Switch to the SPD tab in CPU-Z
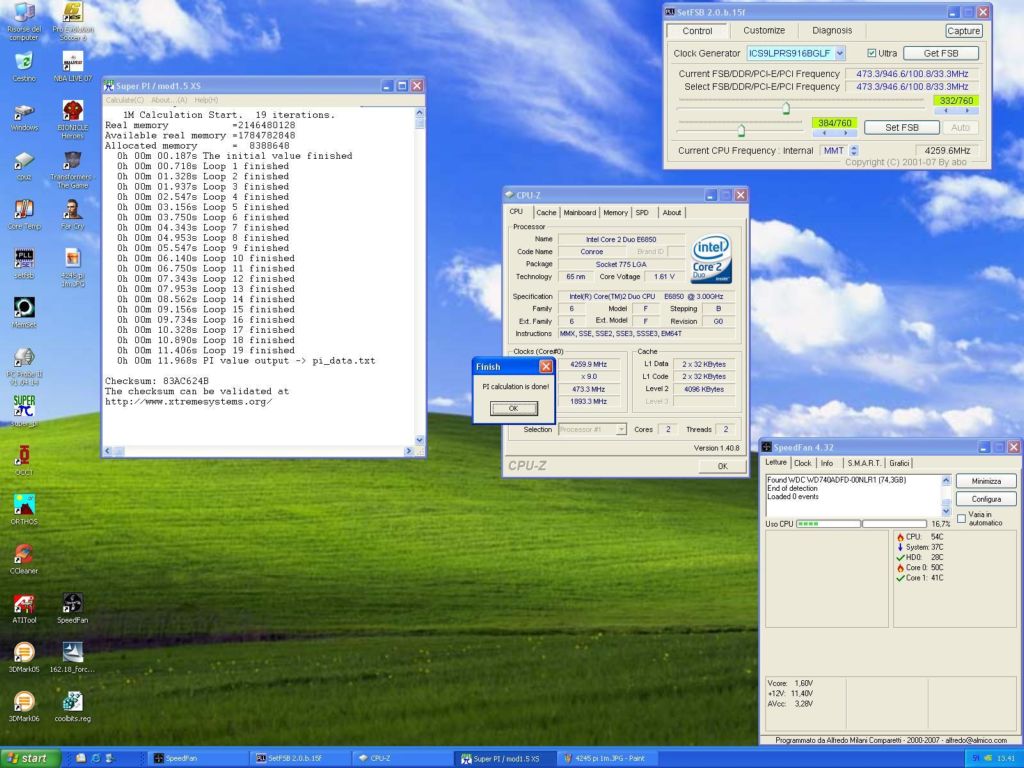1024x768 pixels. point(642,212)
